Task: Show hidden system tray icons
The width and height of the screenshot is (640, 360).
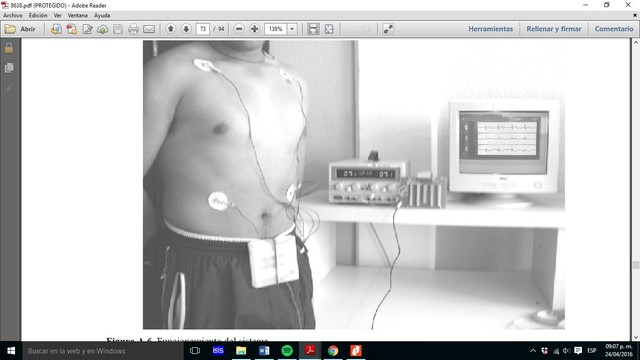Action: 533,351
